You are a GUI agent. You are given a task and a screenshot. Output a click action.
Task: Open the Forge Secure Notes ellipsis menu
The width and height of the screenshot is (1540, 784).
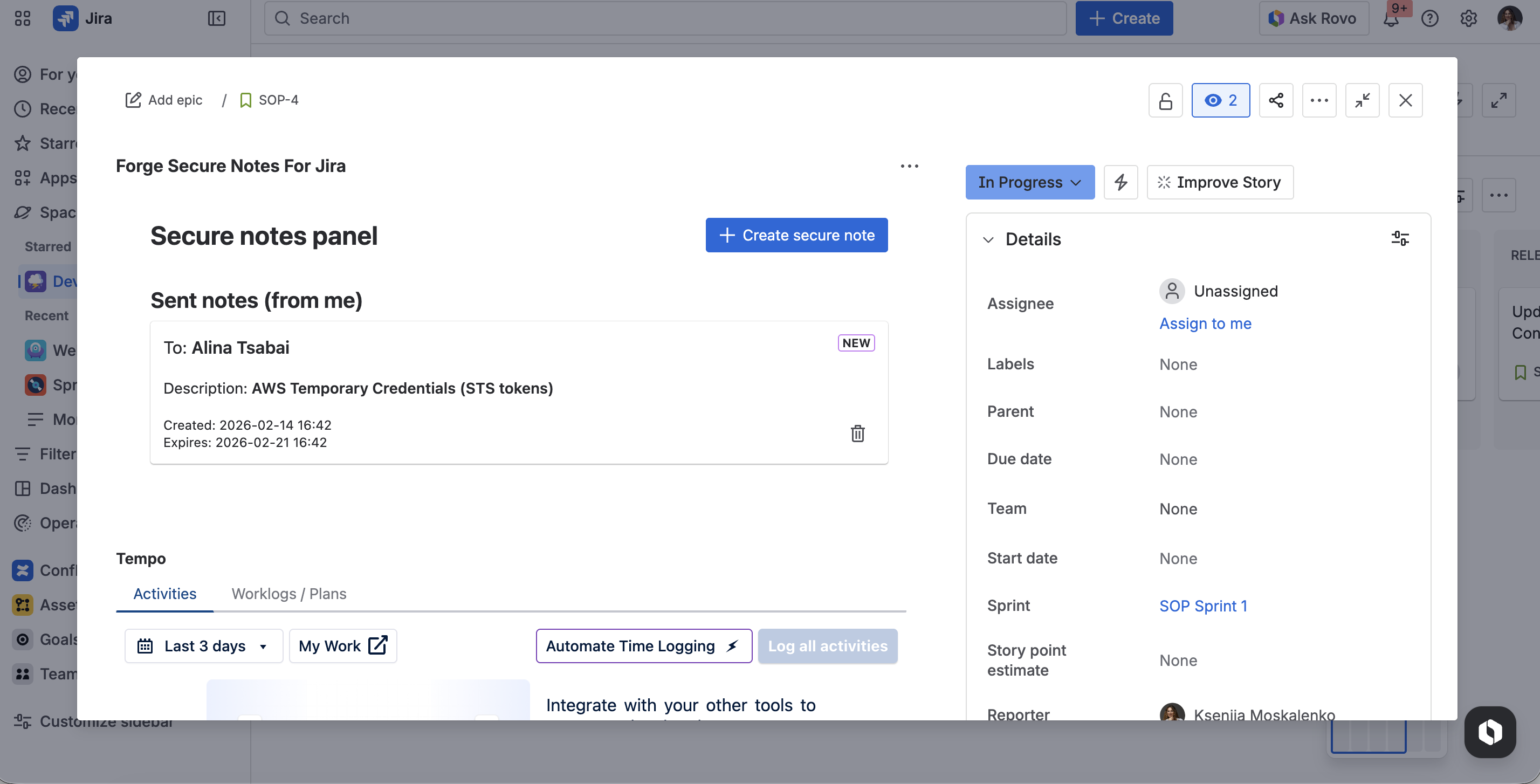(909, 166)
